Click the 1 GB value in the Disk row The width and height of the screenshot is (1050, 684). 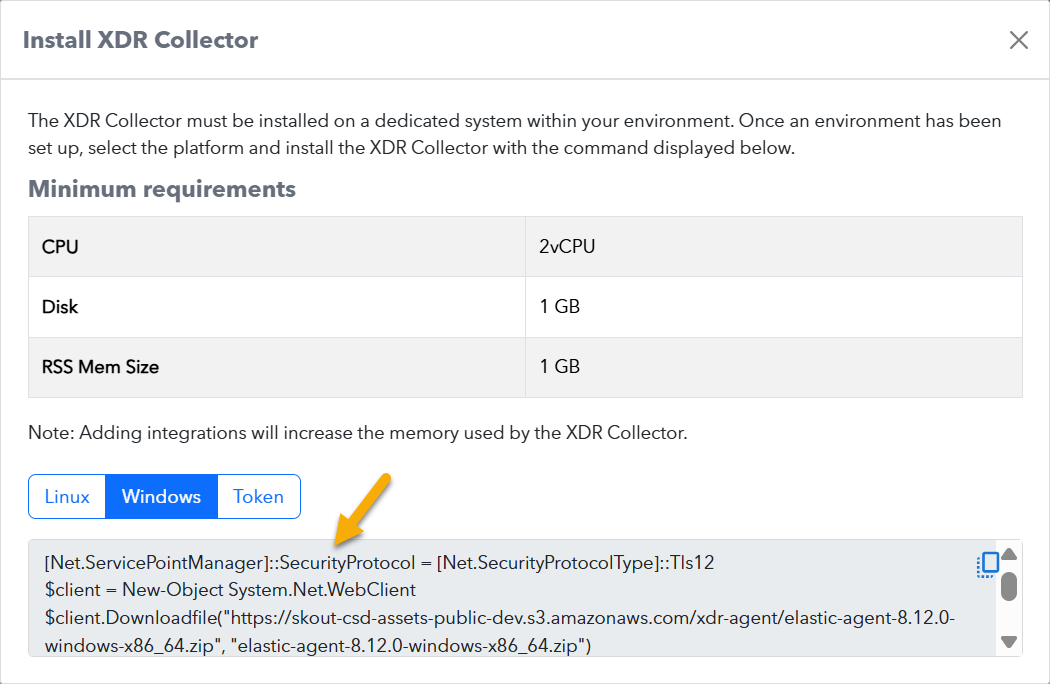(560, 307)
